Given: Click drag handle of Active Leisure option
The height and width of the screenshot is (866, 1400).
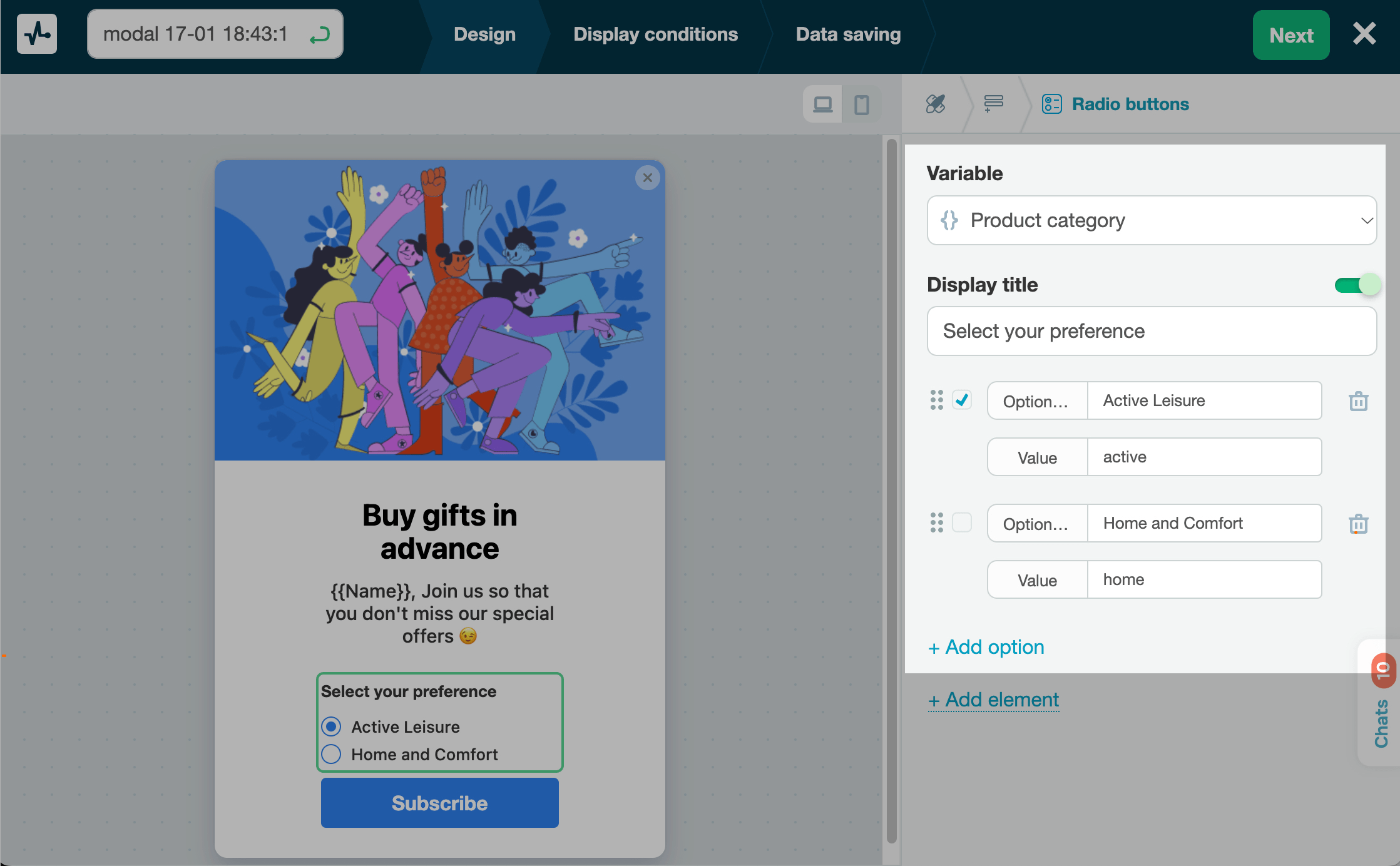Looking at the screenshot, I should [x=936, y=400].
